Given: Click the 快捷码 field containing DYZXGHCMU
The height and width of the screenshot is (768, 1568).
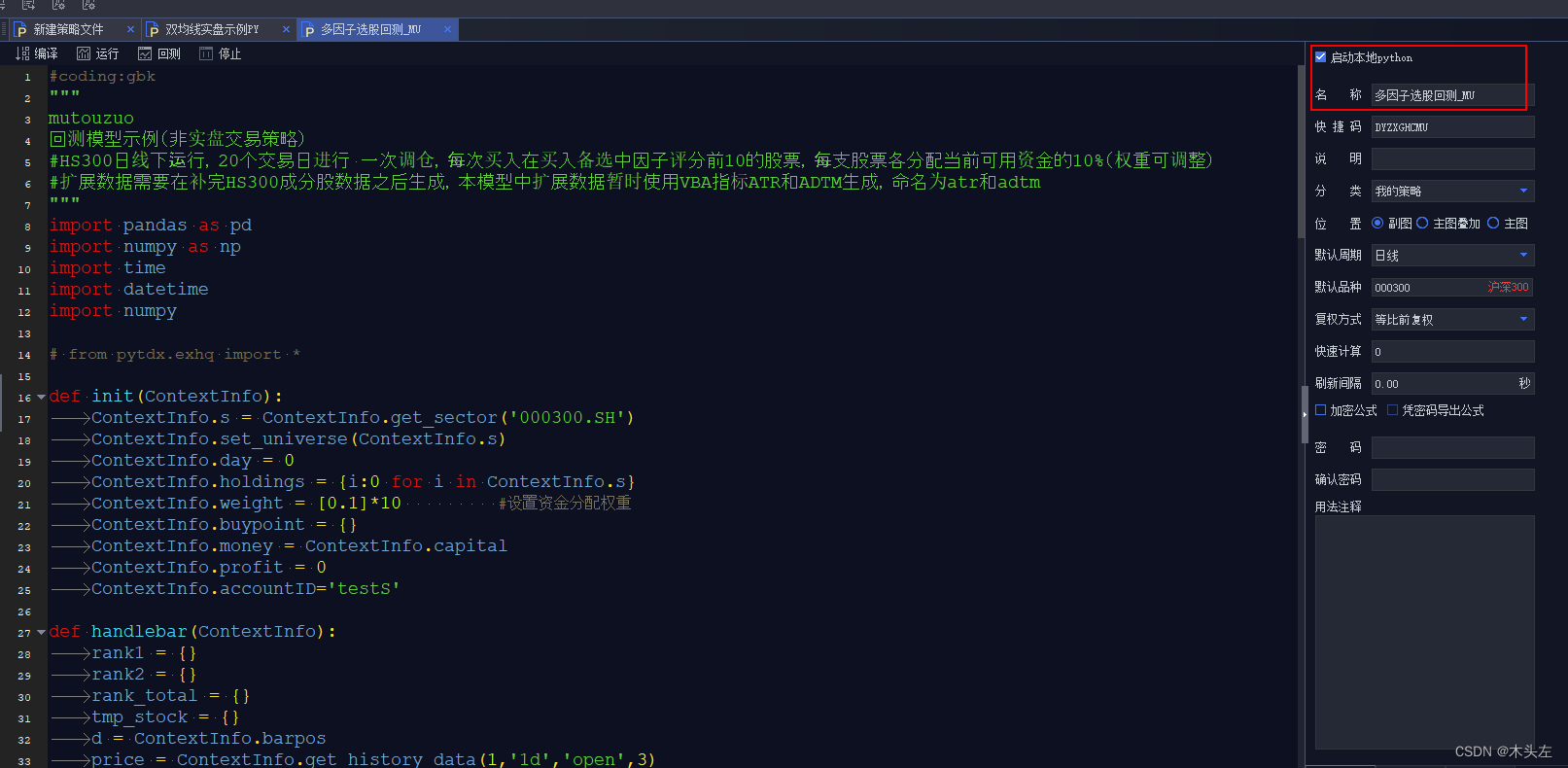Looking at the screenshot, I should point(1452,126).
